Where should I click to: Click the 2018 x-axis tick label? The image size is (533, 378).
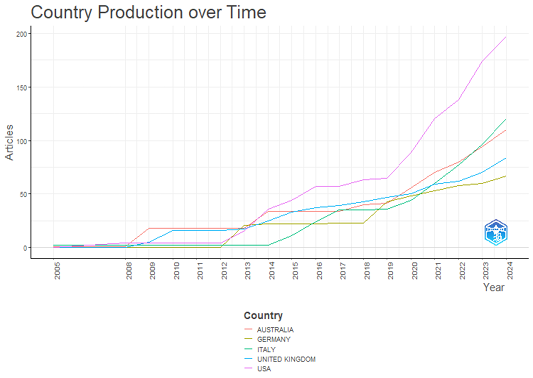point(367,270)
